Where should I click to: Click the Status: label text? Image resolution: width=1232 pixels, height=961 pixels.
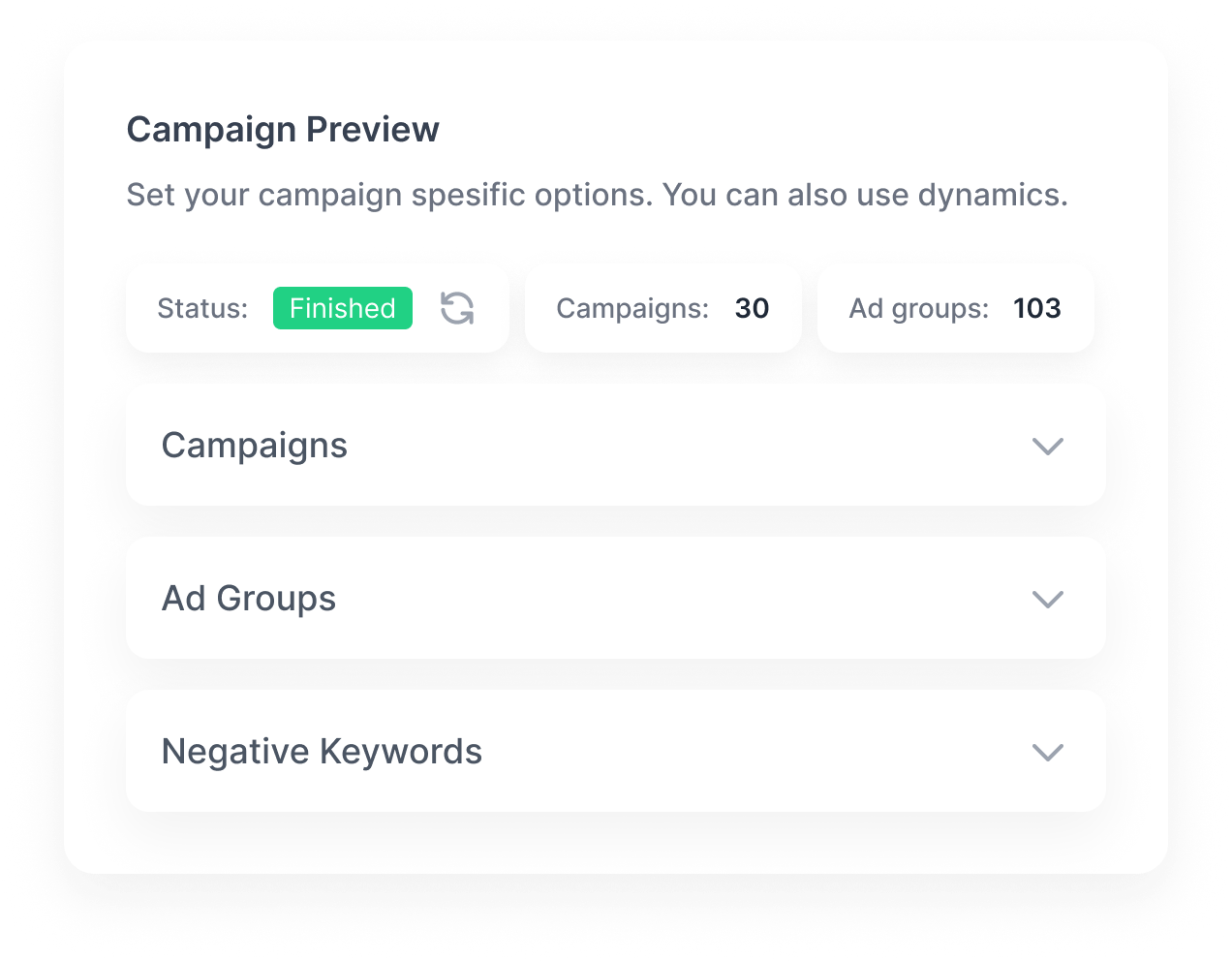point(202,308)
